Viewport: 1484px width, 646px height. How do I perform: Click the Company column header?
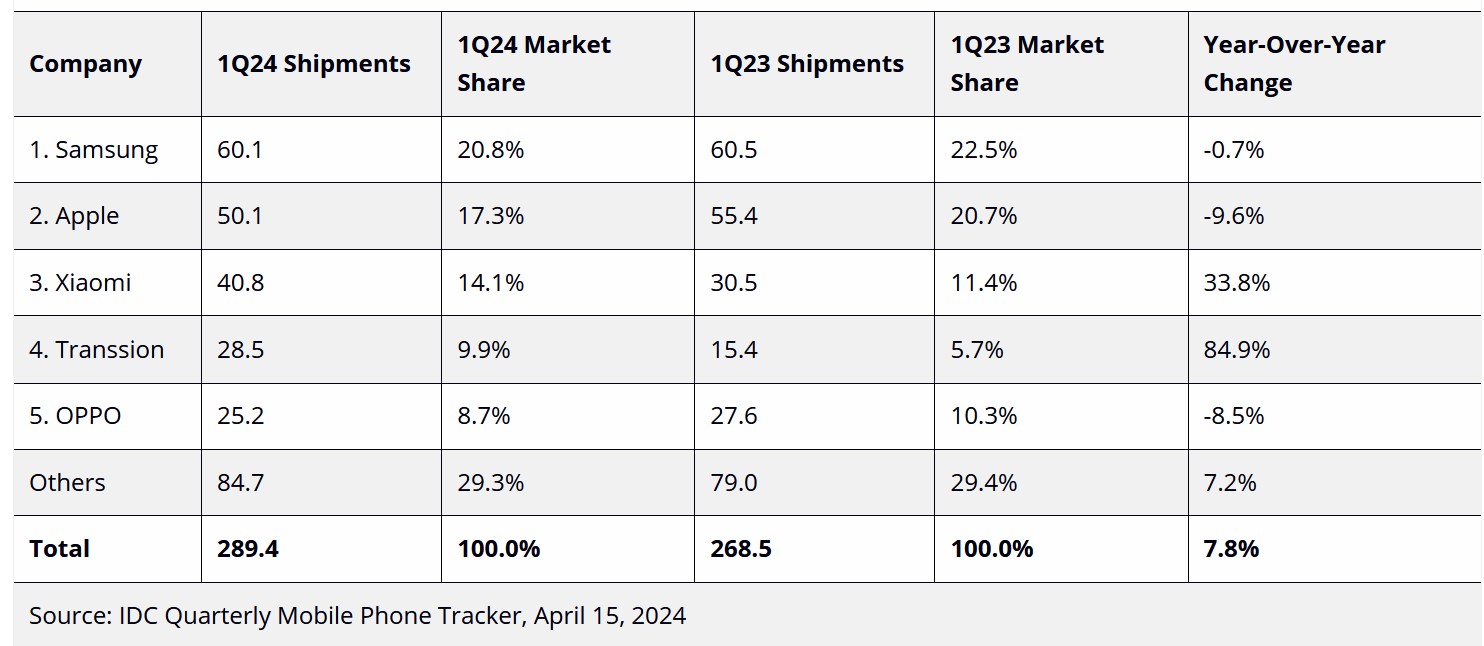click(x=85, y=64)
